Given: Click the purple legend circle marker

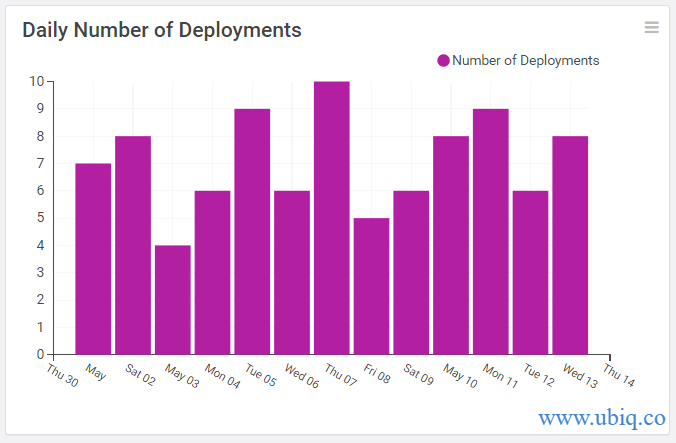Looking at the screenshot, I should tap(443, 61).
